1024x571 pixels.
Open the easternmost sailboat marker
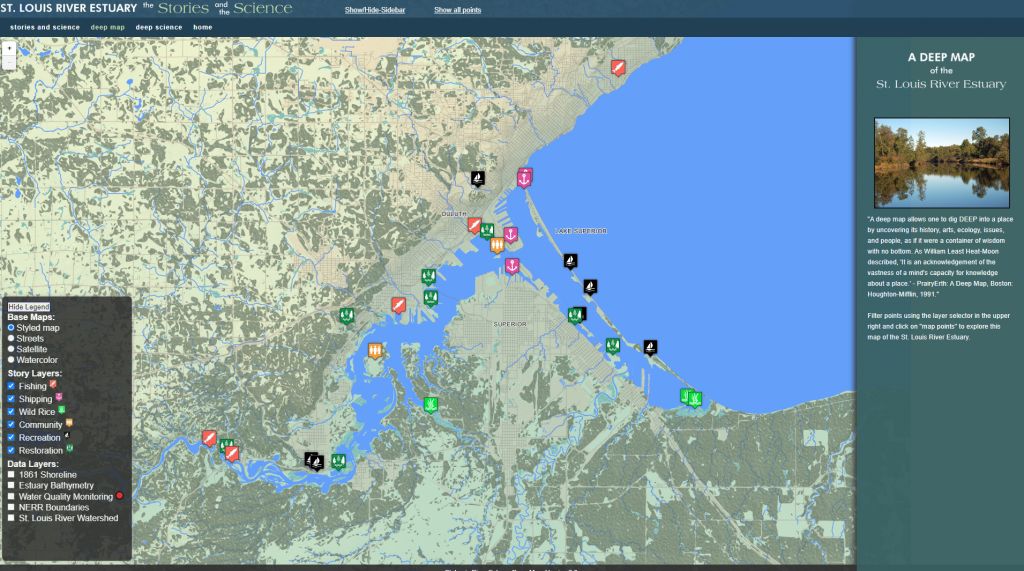[x=650, y=348]
